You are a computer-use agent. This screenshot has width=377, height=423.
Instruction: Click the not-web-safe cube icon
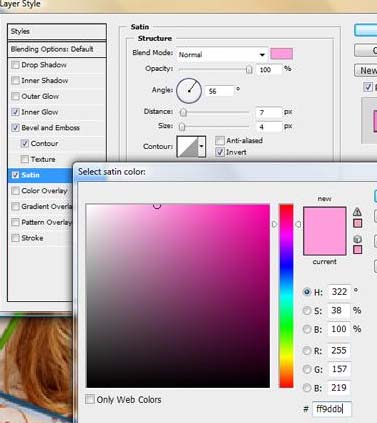pos(357,239)
